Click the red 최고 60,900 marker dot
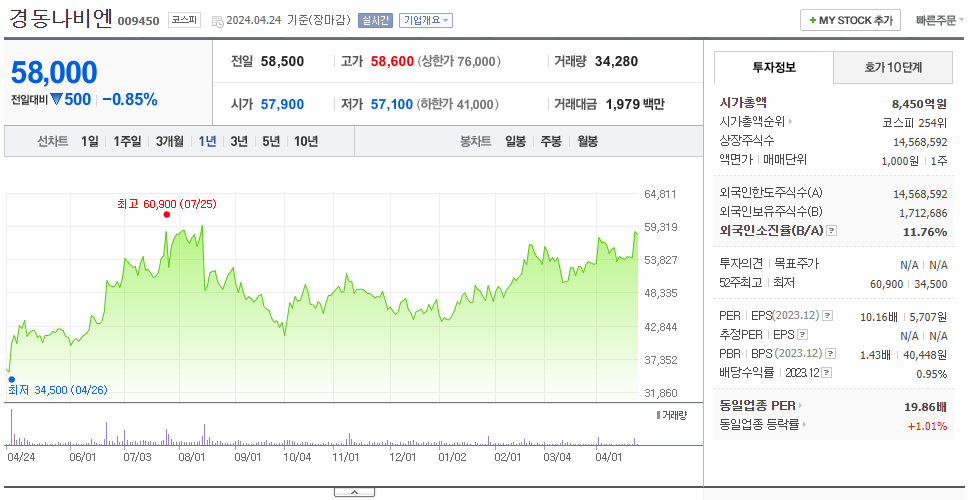The height and width of the screenshot is (500, 968). [167, 215]
